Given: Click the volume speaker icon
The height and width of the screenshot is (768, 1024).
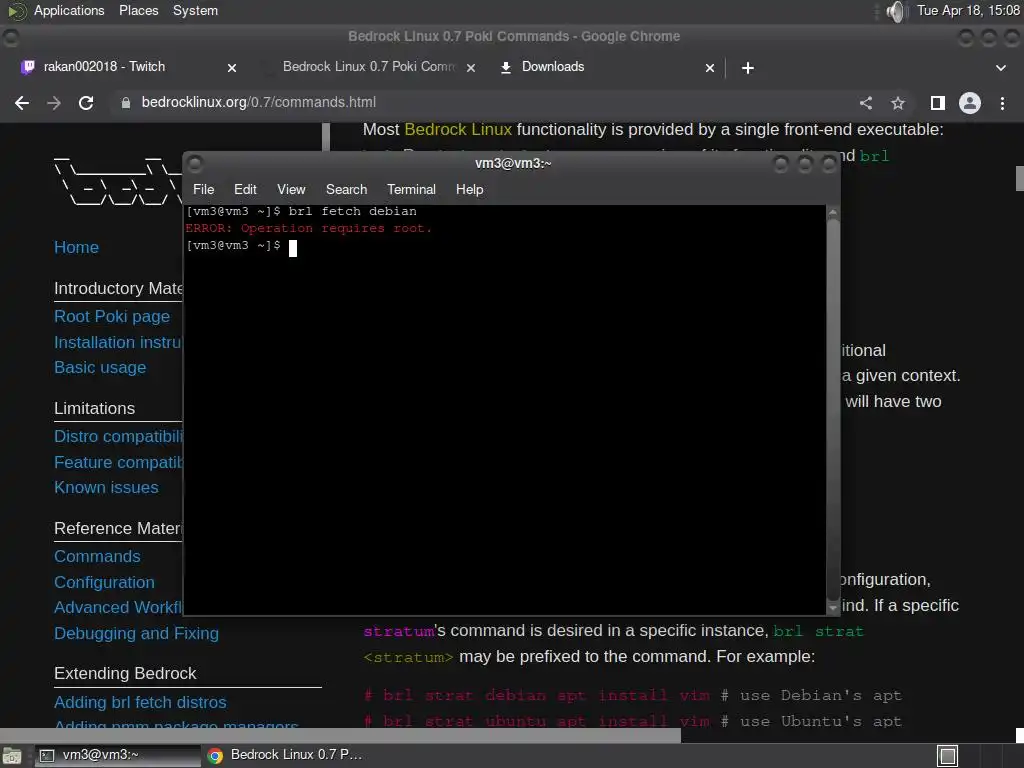Looking at the screenshot, I should pyautogui.click(x=896, y=11).
